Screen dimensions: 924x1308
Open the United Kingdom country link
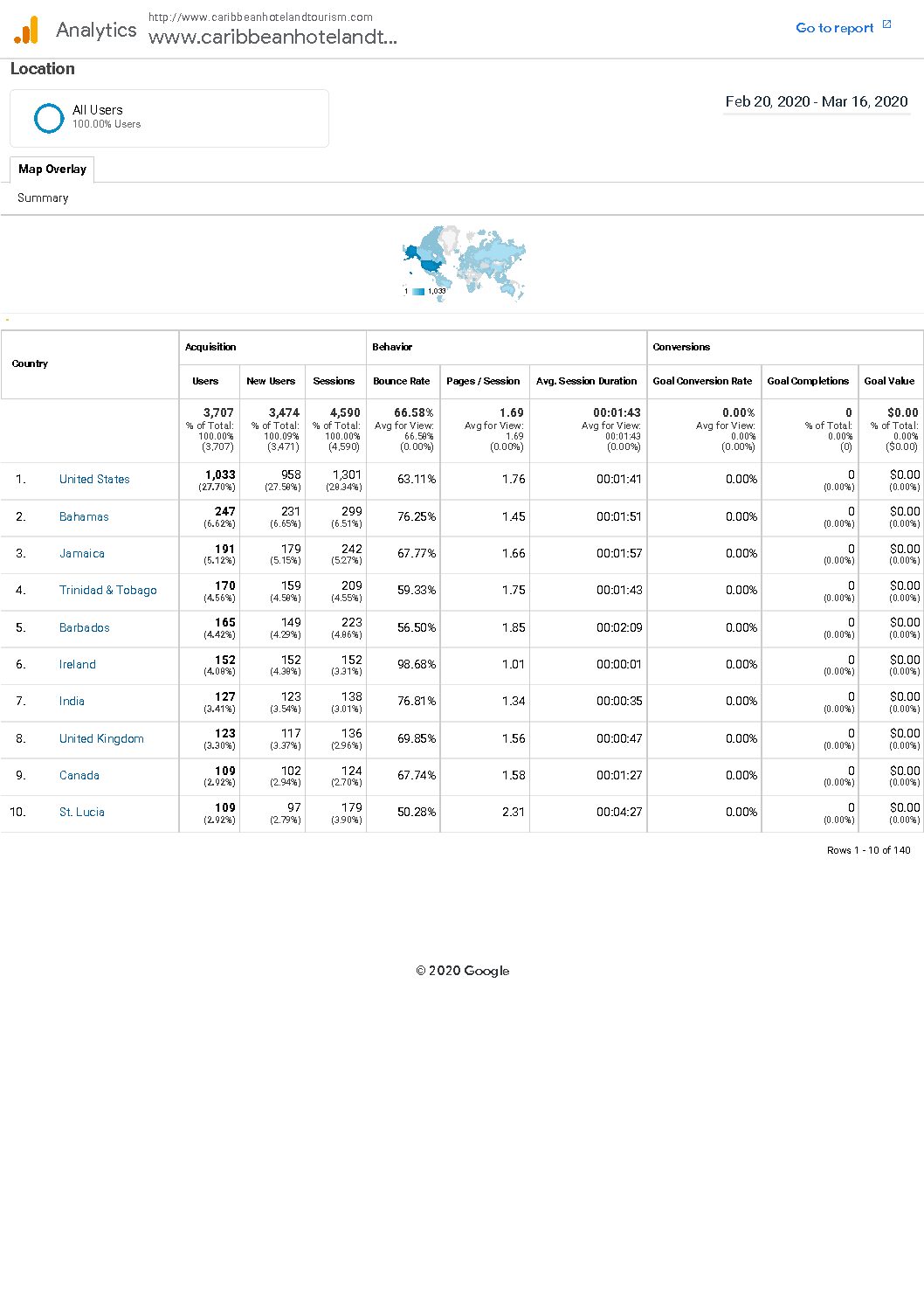pos(101,738)
